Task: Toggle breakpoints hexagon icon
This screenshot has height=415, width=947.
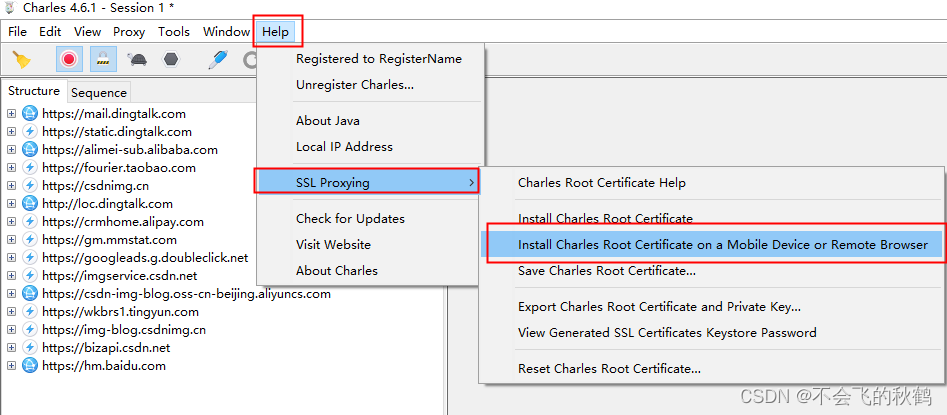Action: 172,59
